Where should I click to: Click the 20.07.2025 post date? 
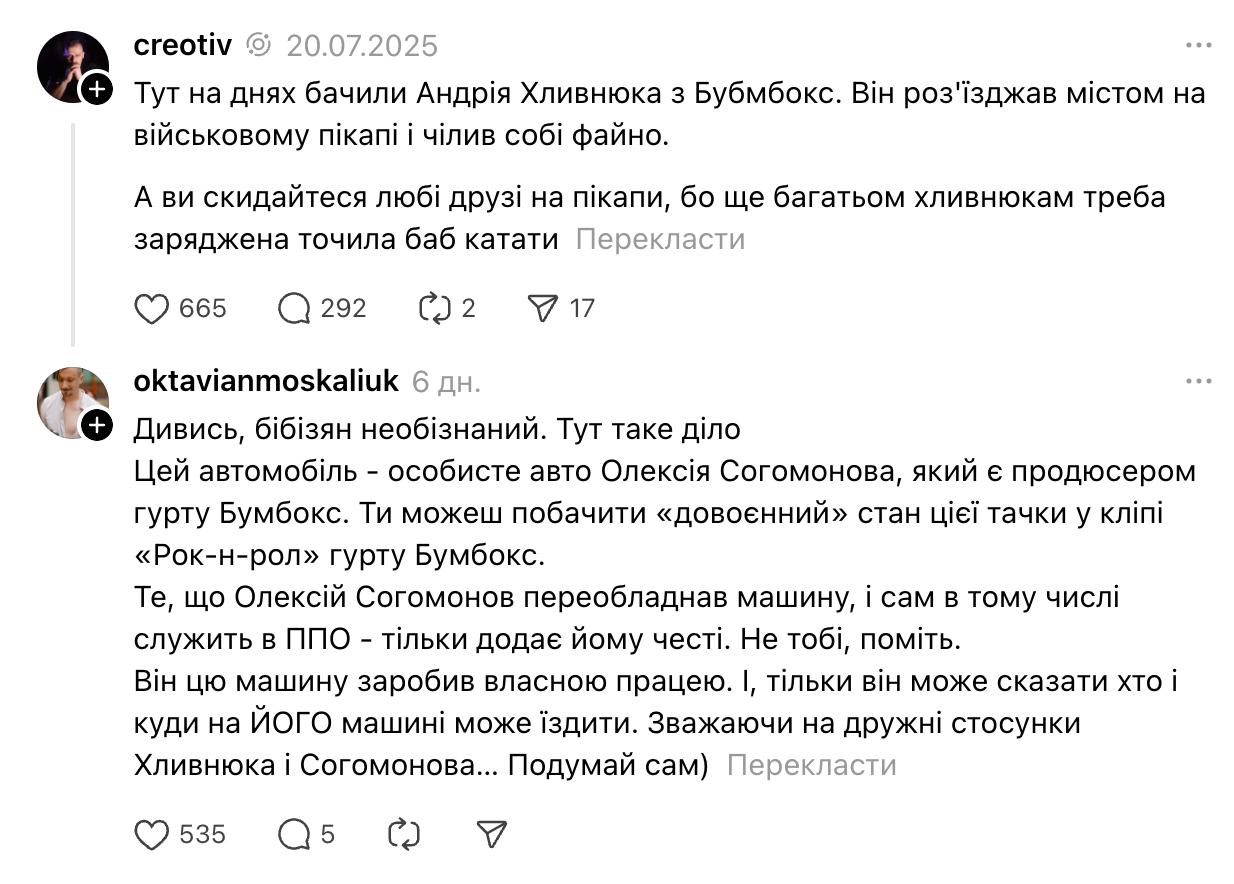click(x=362, y=46)
